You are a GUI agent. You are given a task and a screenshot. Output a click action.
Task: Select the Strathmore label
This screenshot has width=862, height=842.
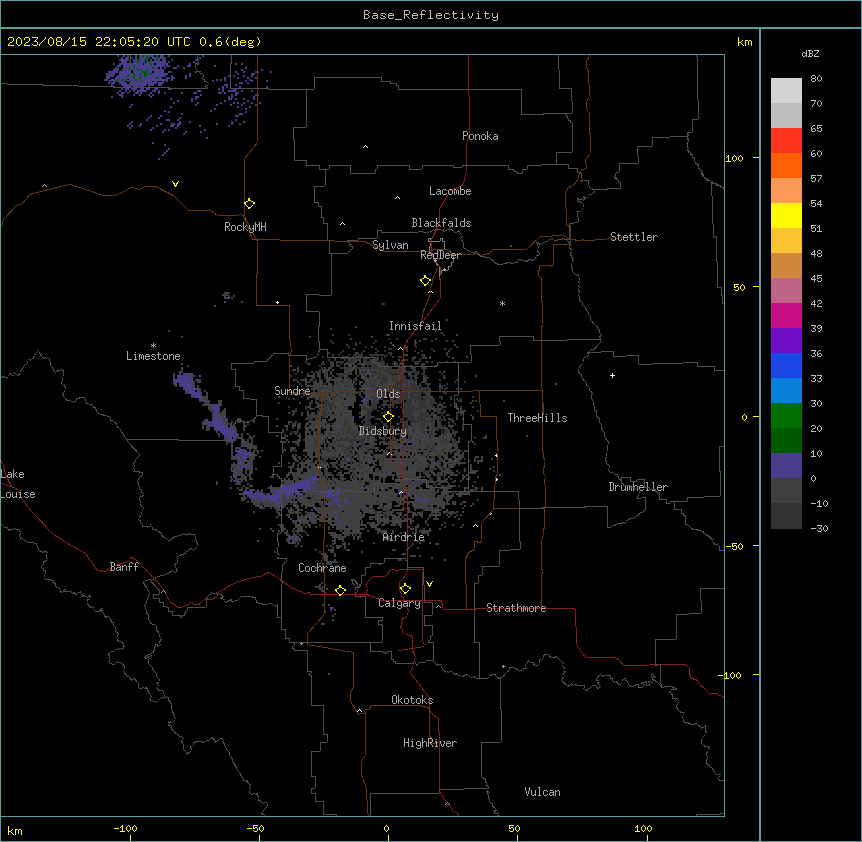tap(516, 608)
